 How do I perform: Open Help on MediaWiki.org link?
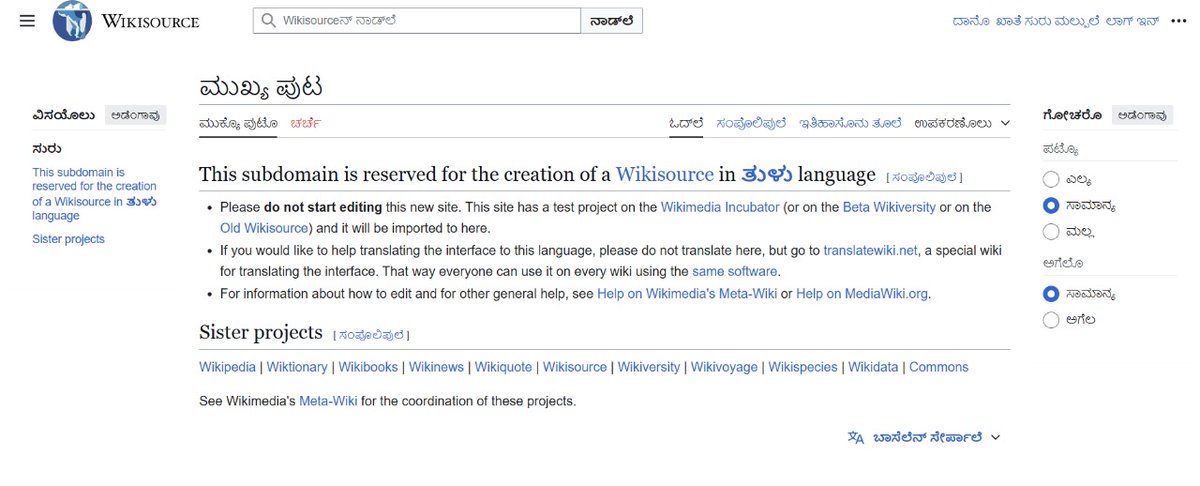863,294
